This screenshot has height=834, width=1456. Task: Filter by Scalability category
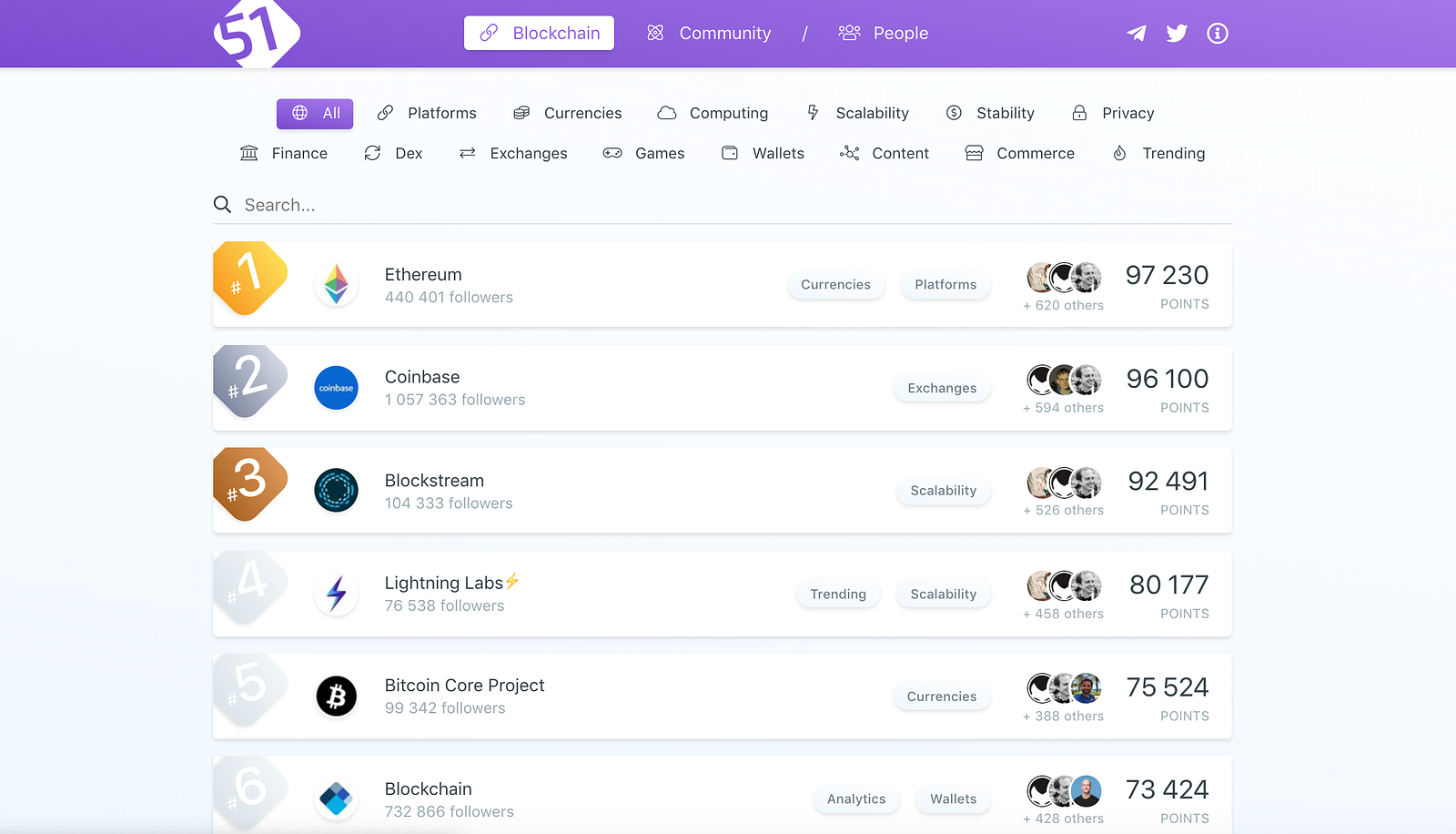click(x=857, y=114)
